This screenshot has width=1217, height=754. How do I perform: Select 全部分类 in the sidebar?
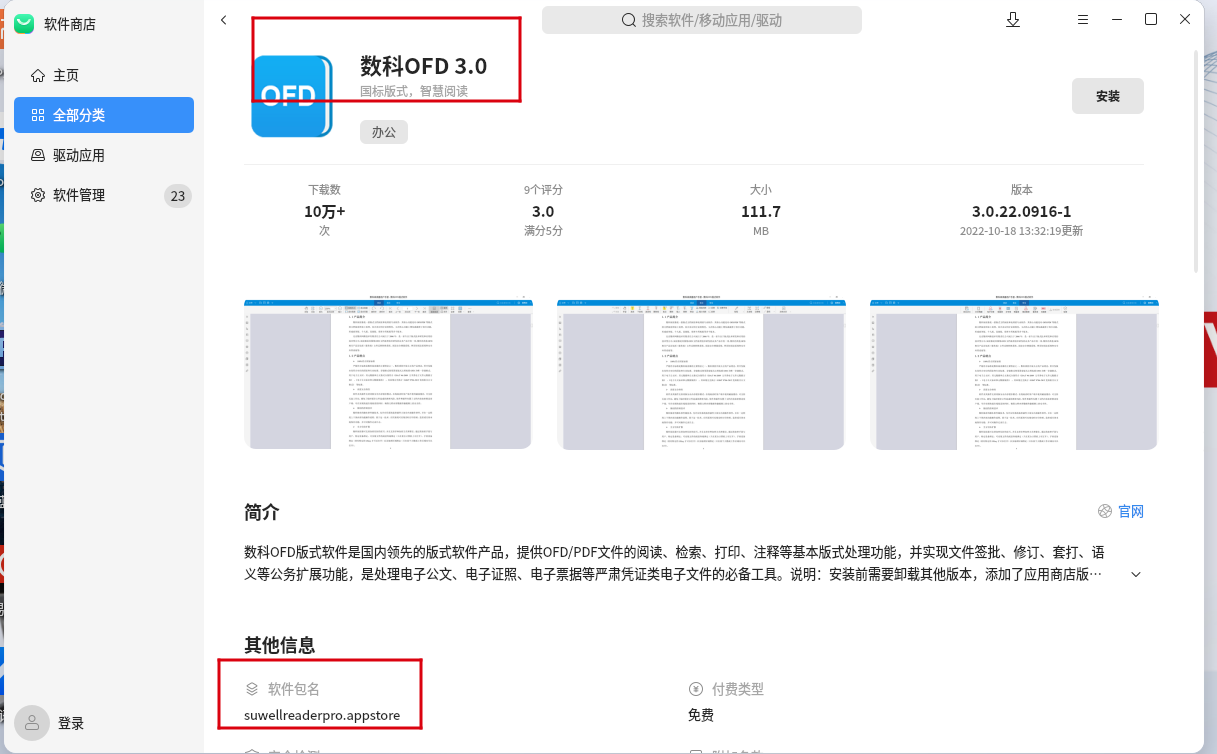[79, 116]
